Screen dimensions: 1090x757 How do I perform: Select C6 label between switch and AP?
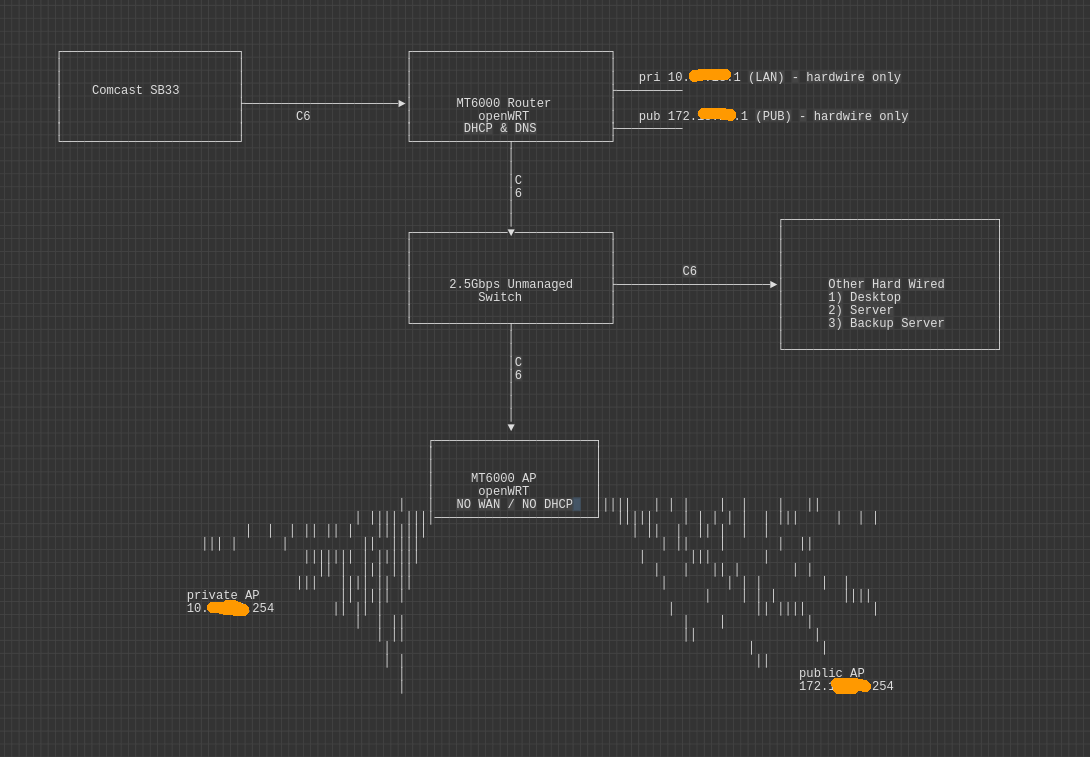point(518,369)
